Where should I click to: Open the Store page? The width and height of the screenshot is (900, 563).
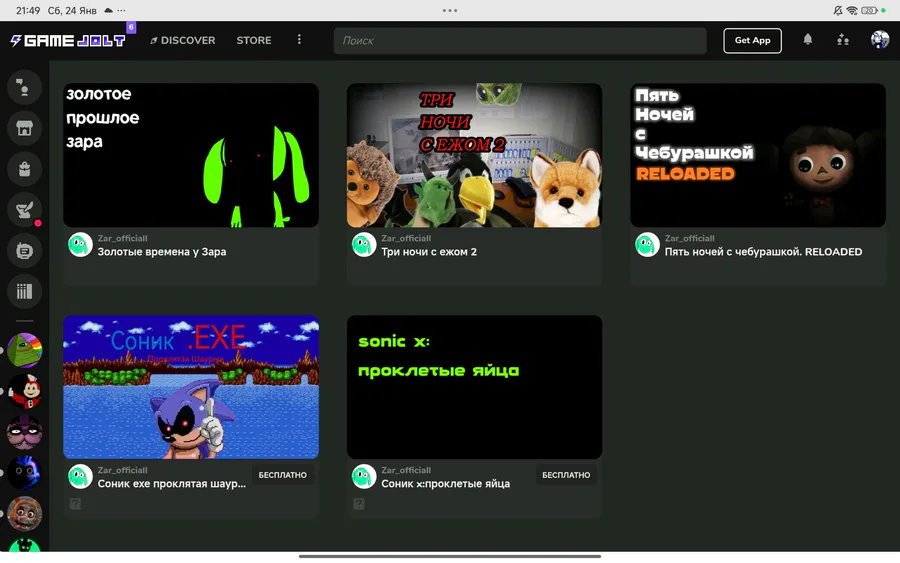click(x=254, y=40)
